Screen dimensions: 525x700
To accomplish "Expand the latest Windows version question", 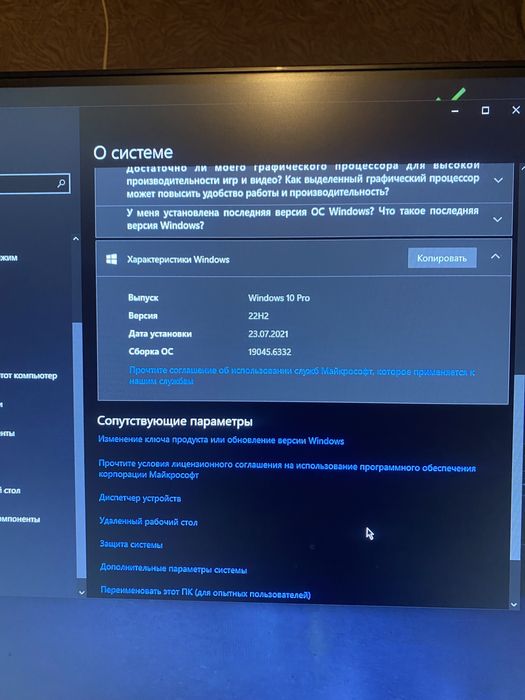I will [497, 220].
